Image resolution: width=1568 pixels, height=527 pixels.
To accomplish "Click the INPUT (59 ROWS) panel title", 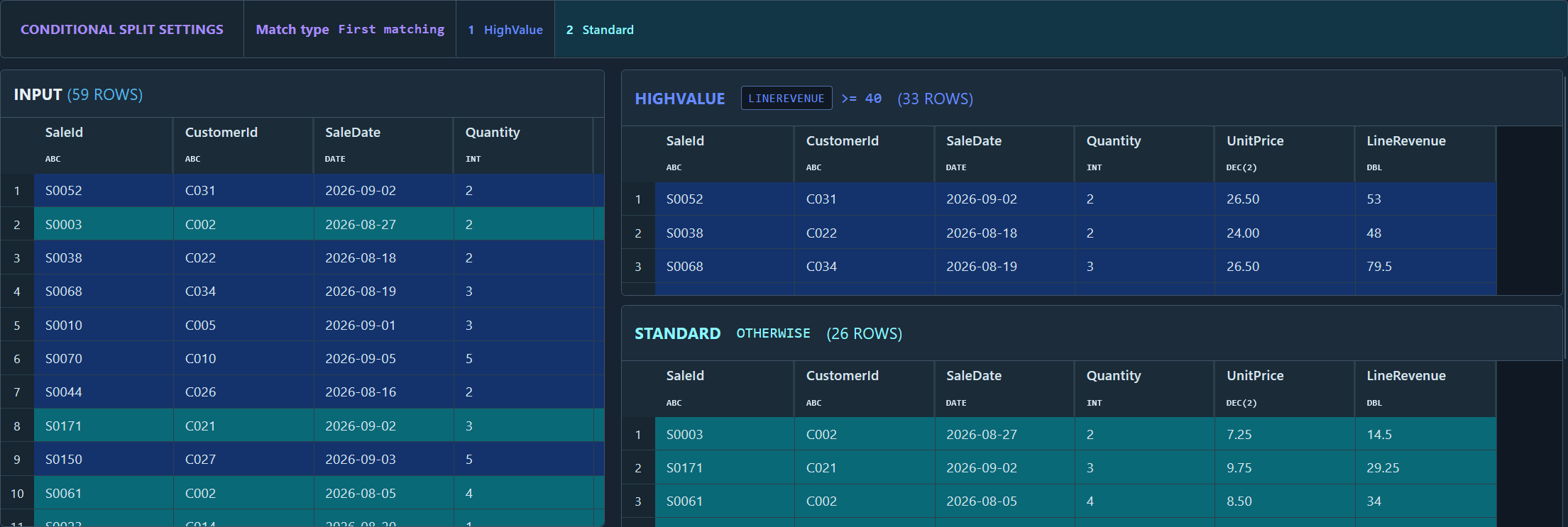I will pos(78,94).
